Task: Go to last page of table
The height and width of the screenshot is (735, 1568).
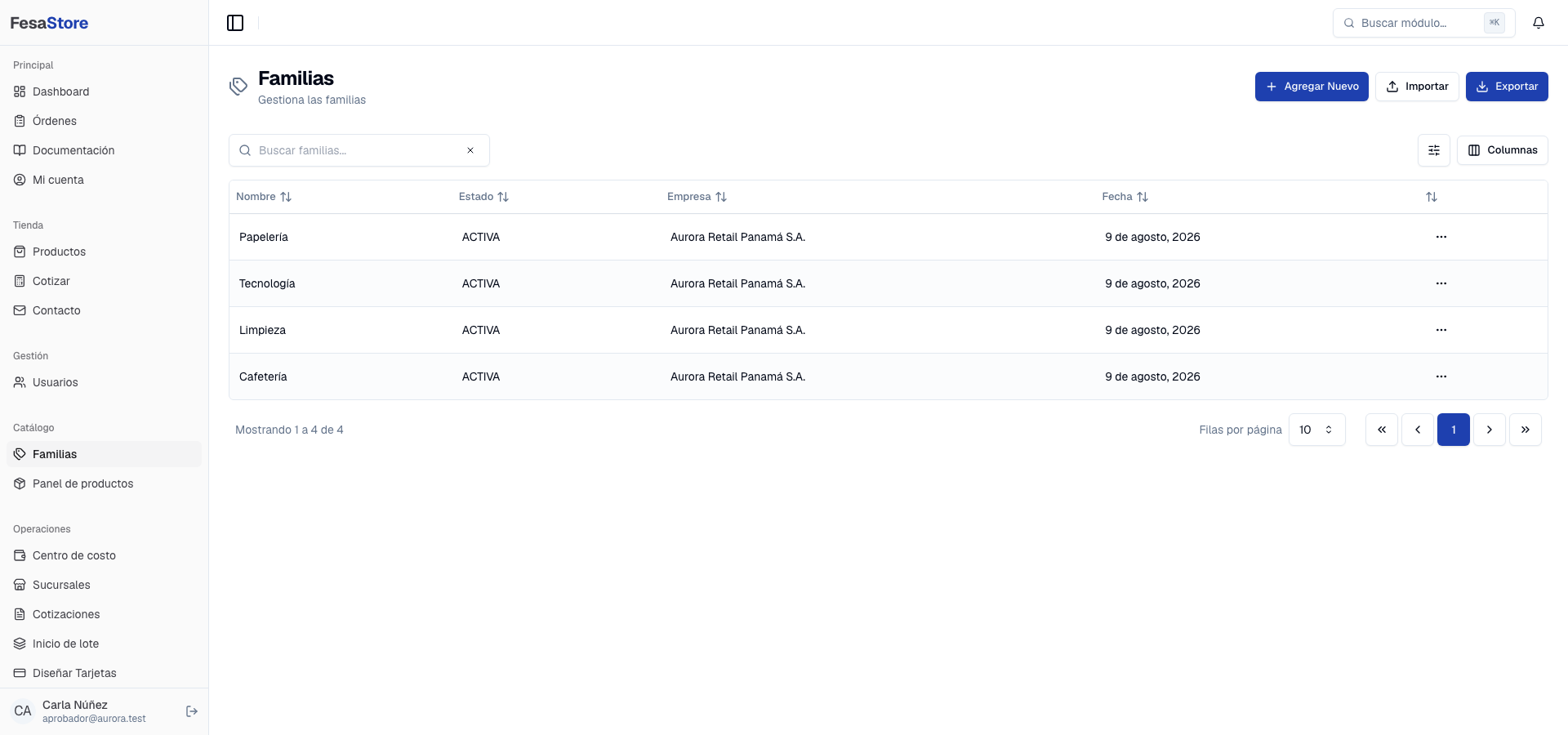Action: pyautogui.click(x=1526, y=430)
